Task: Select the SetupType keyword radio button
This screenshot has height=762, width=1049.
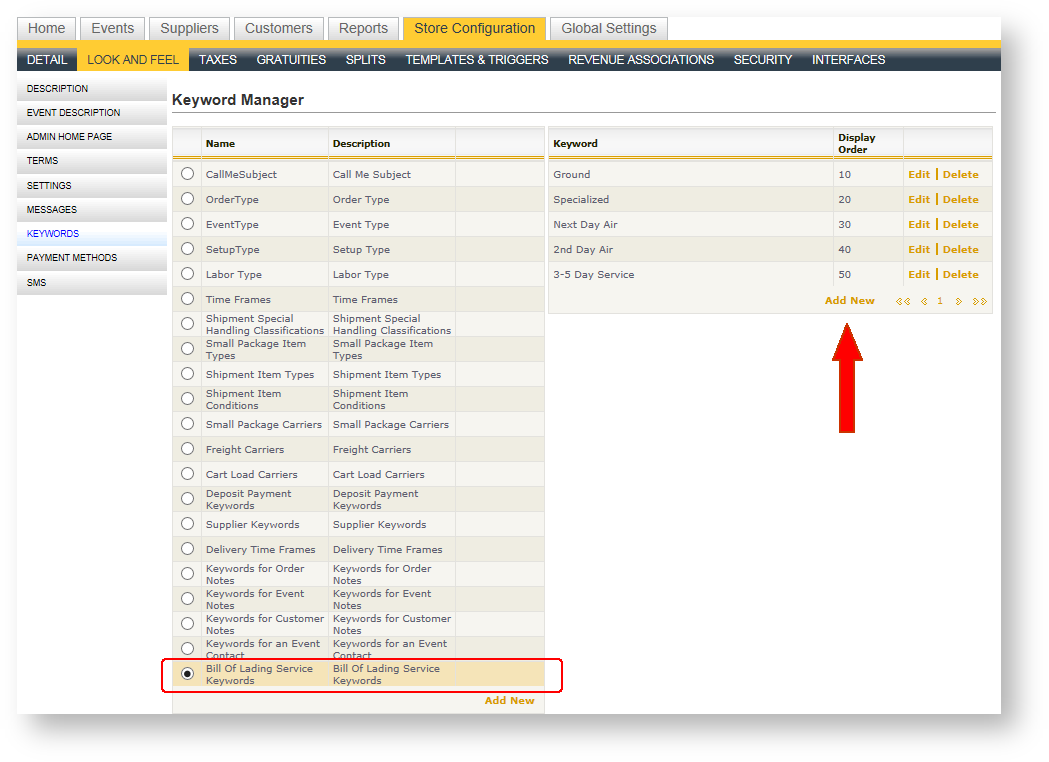Action: [187, 248]
